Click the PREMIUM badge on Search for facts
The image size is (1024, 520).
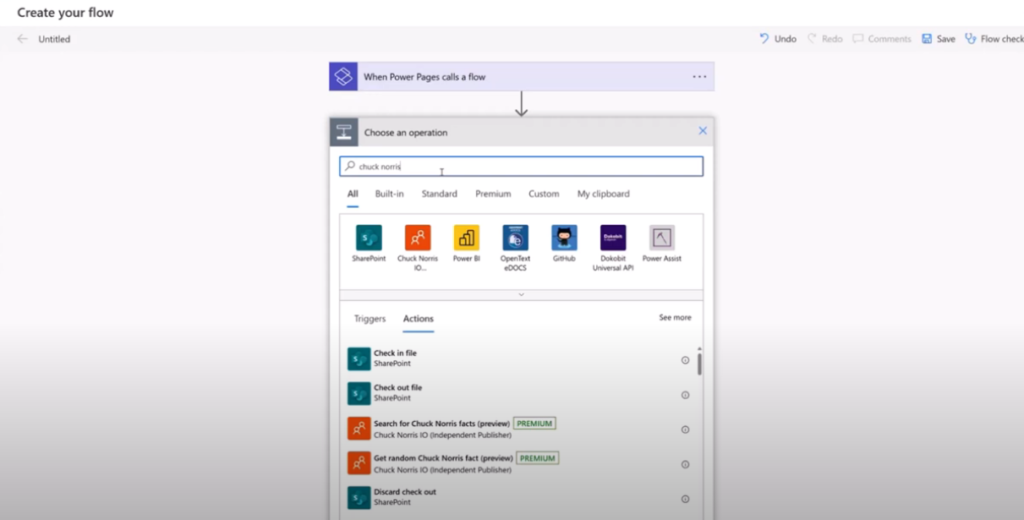[534, 423]
